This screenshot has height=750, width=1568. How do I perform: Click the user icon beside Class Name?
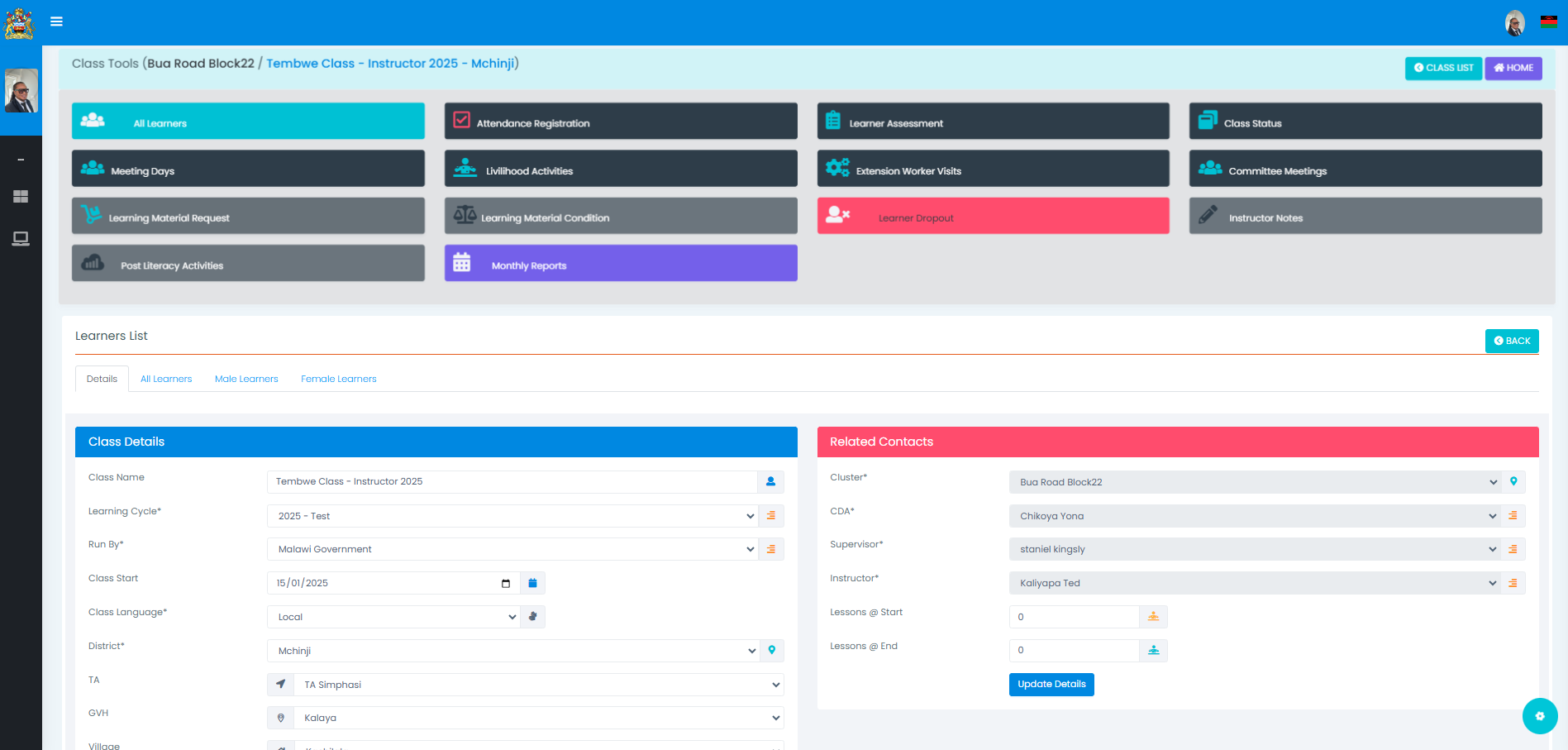(770, 481)
